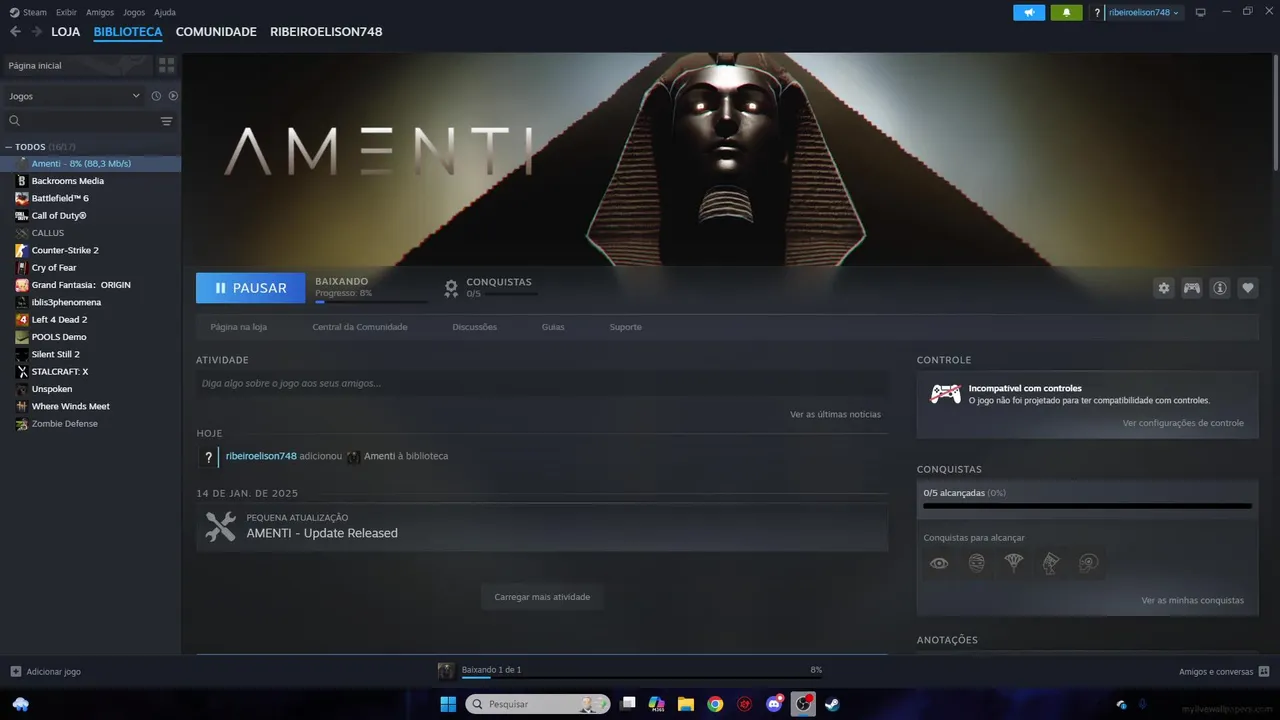Screen dimensions: 1280x720
Task: Open controller layout icon for Amenti
Action: 1192,288
